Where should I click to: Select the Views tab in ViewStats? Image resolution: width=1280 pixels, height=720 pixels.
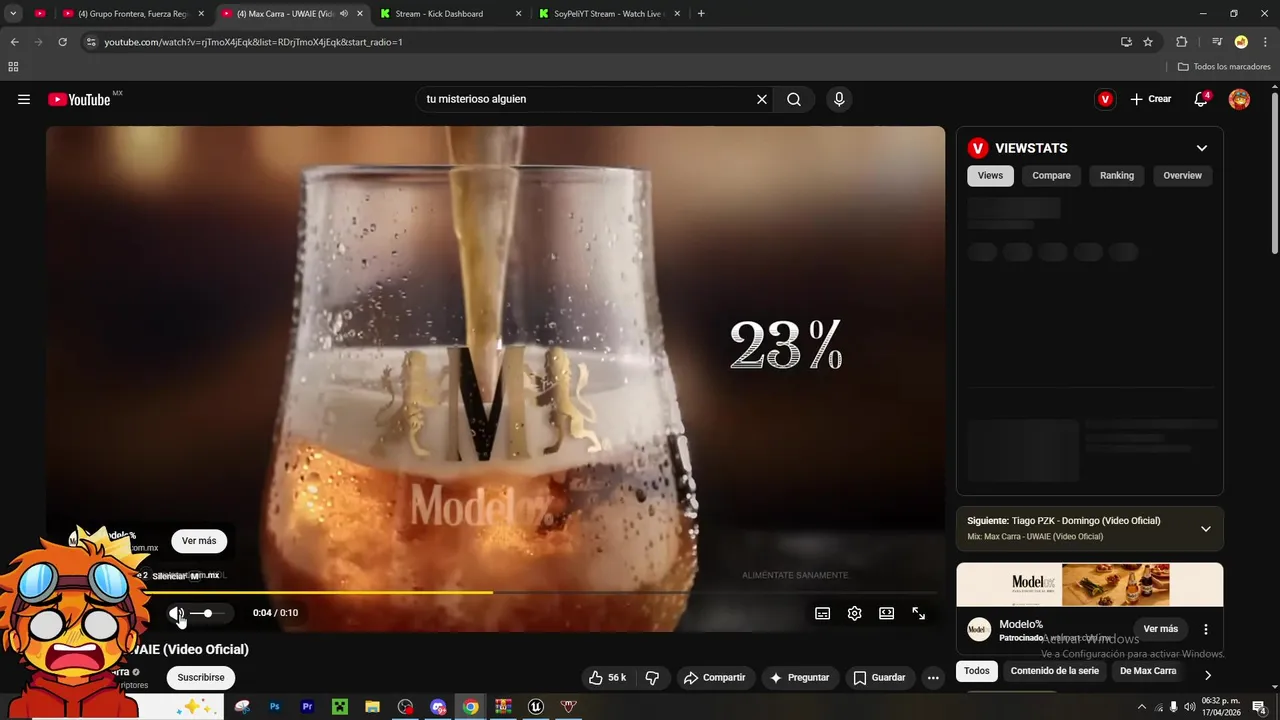click(990, 175)
